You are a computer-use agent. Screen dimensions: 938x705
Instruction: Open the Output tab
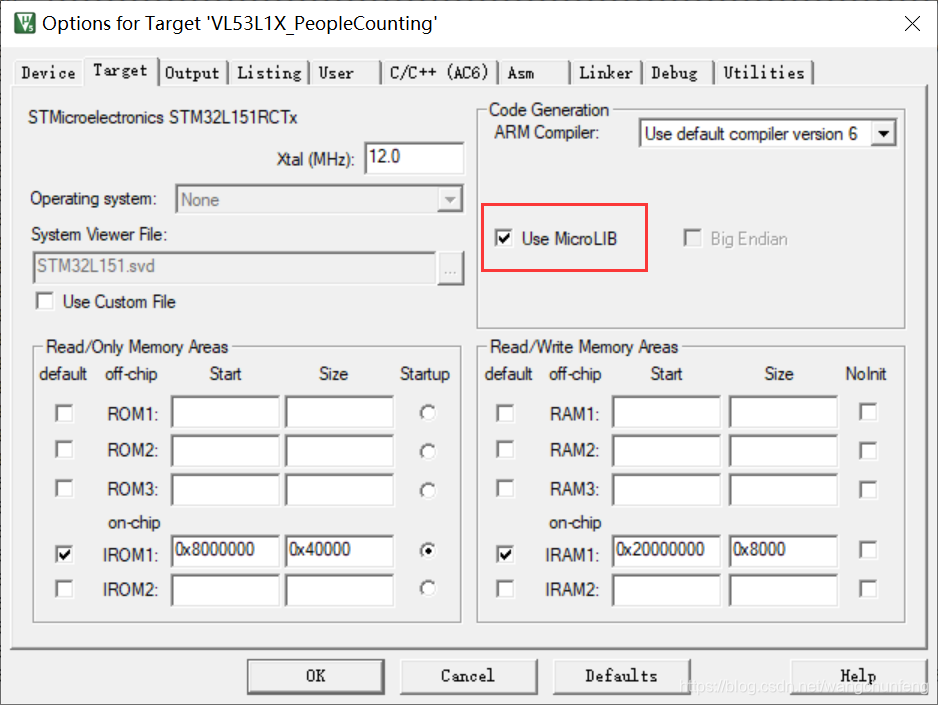coord(192,73)
